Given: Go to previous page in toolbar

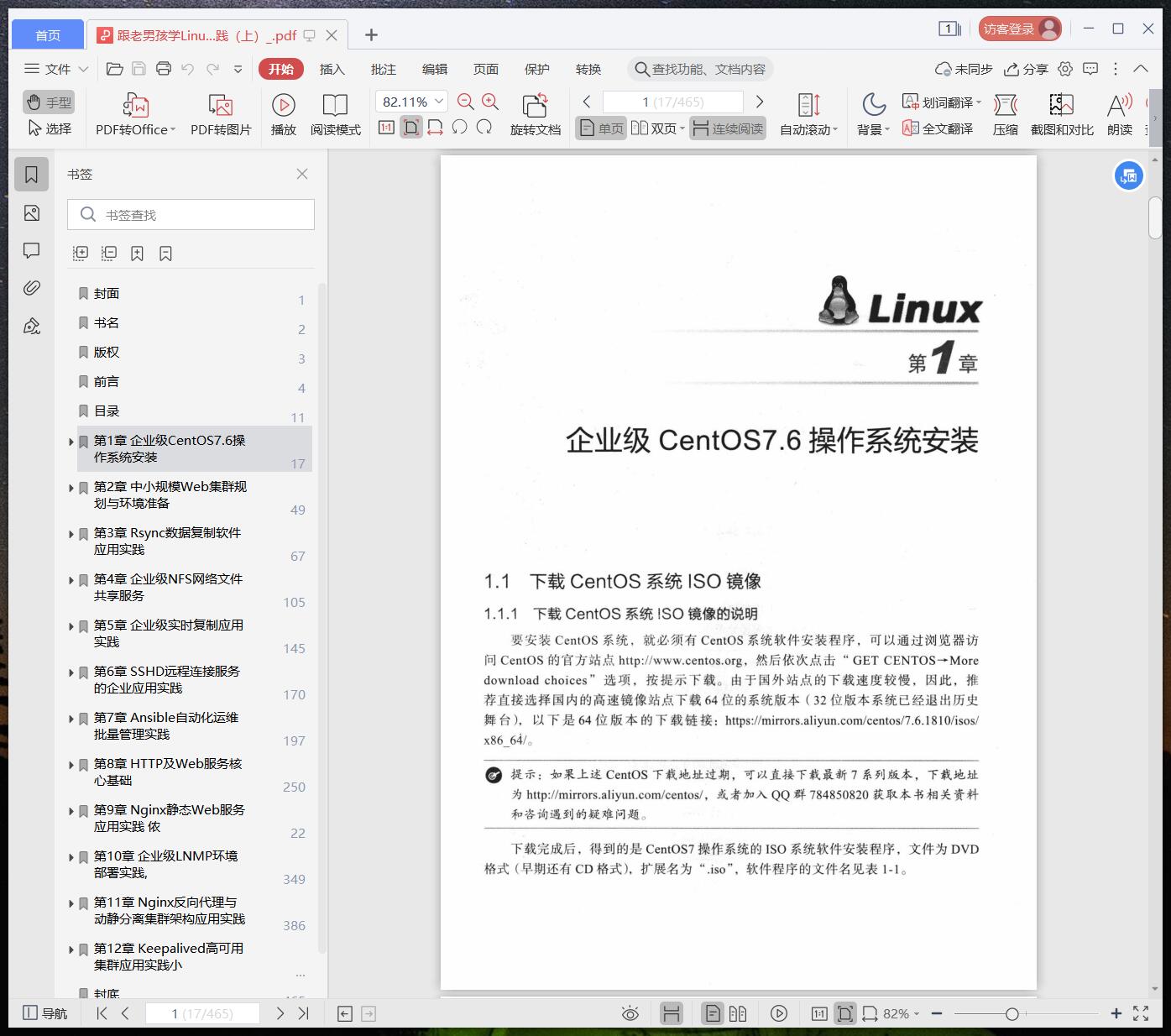Looking at the screenshot, I should pos(587,102).
